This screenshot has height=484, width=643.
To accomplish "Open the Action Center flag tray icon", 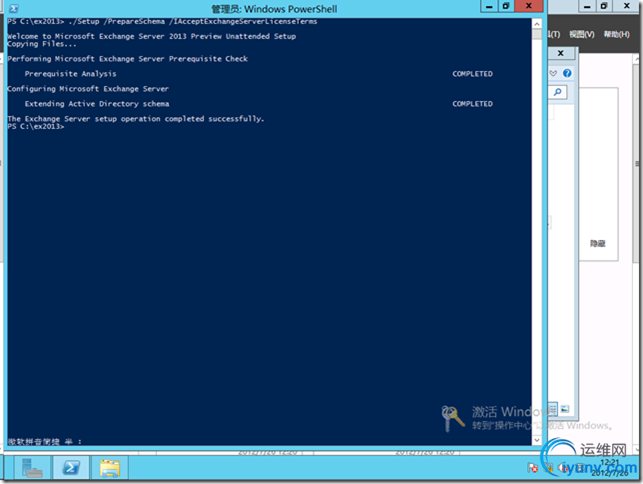I will click(533, 468).
